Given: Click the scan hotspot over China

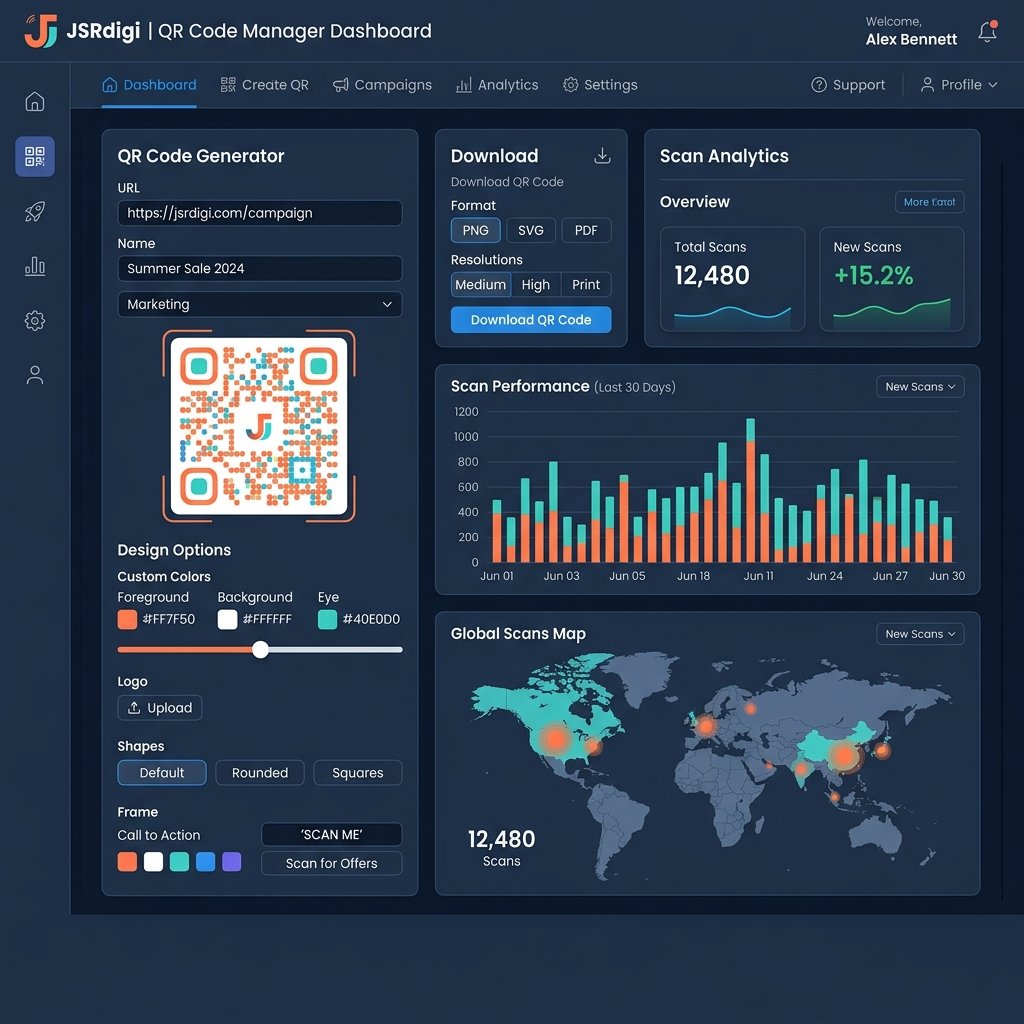Looking at the screenshot, I should coord(844,756).
